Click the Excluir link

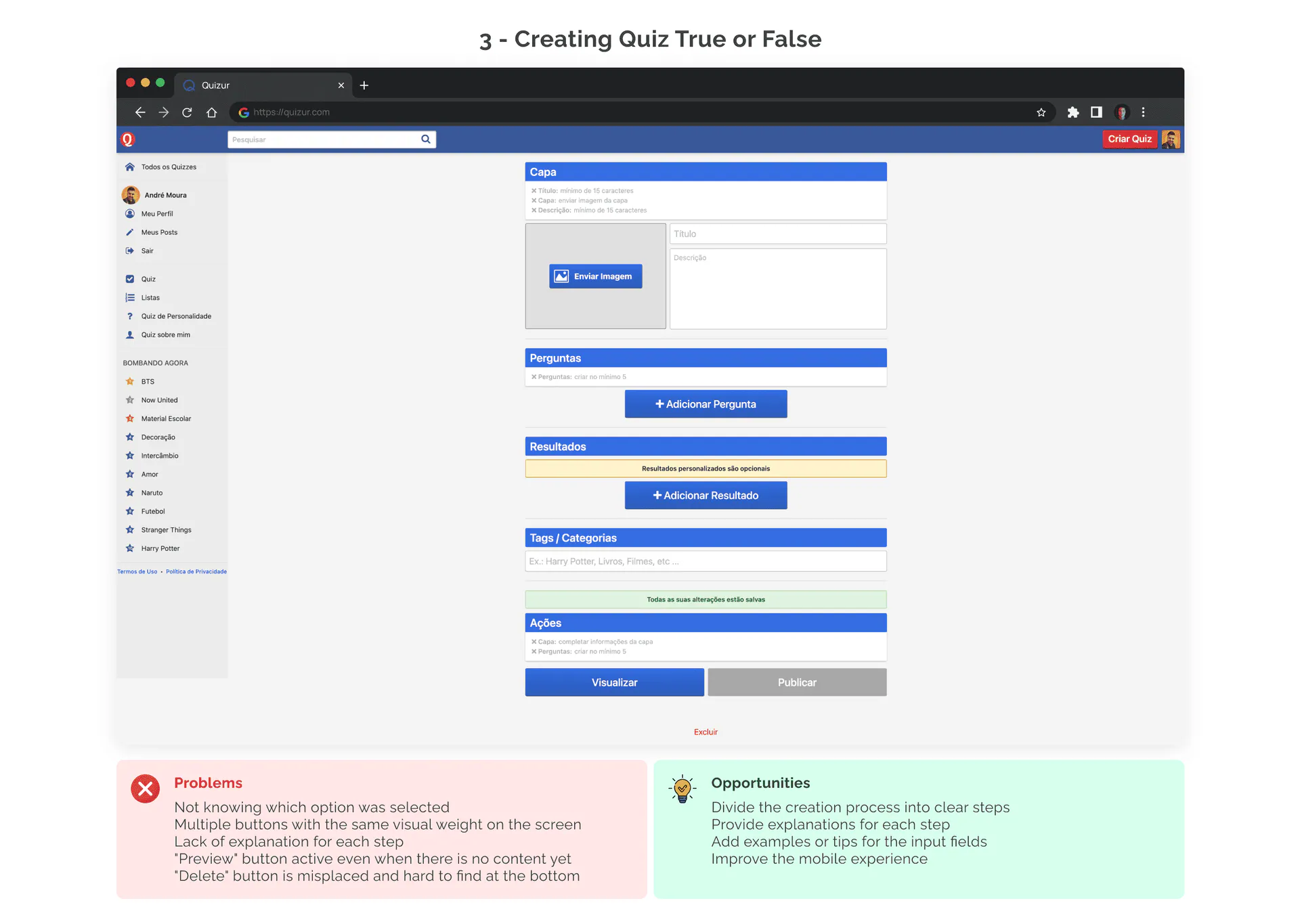[706, 732]
